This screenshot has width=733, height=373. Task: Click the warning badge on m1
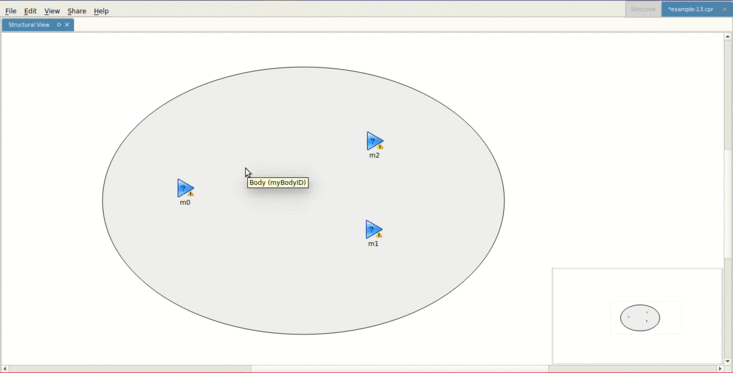379,235
